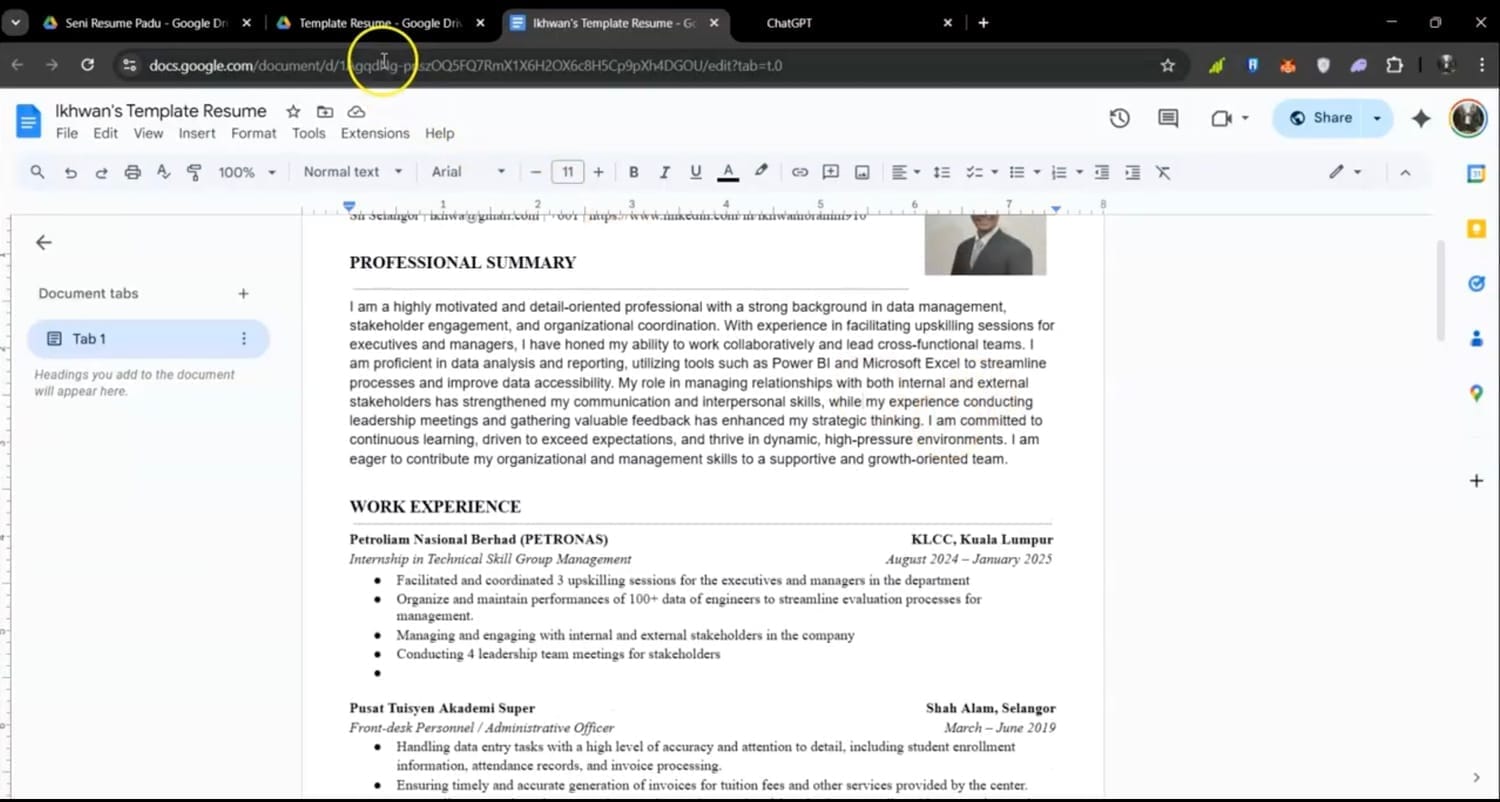Click the Clear formatting icon
1500x802 pixels.
coord(1163,172)
